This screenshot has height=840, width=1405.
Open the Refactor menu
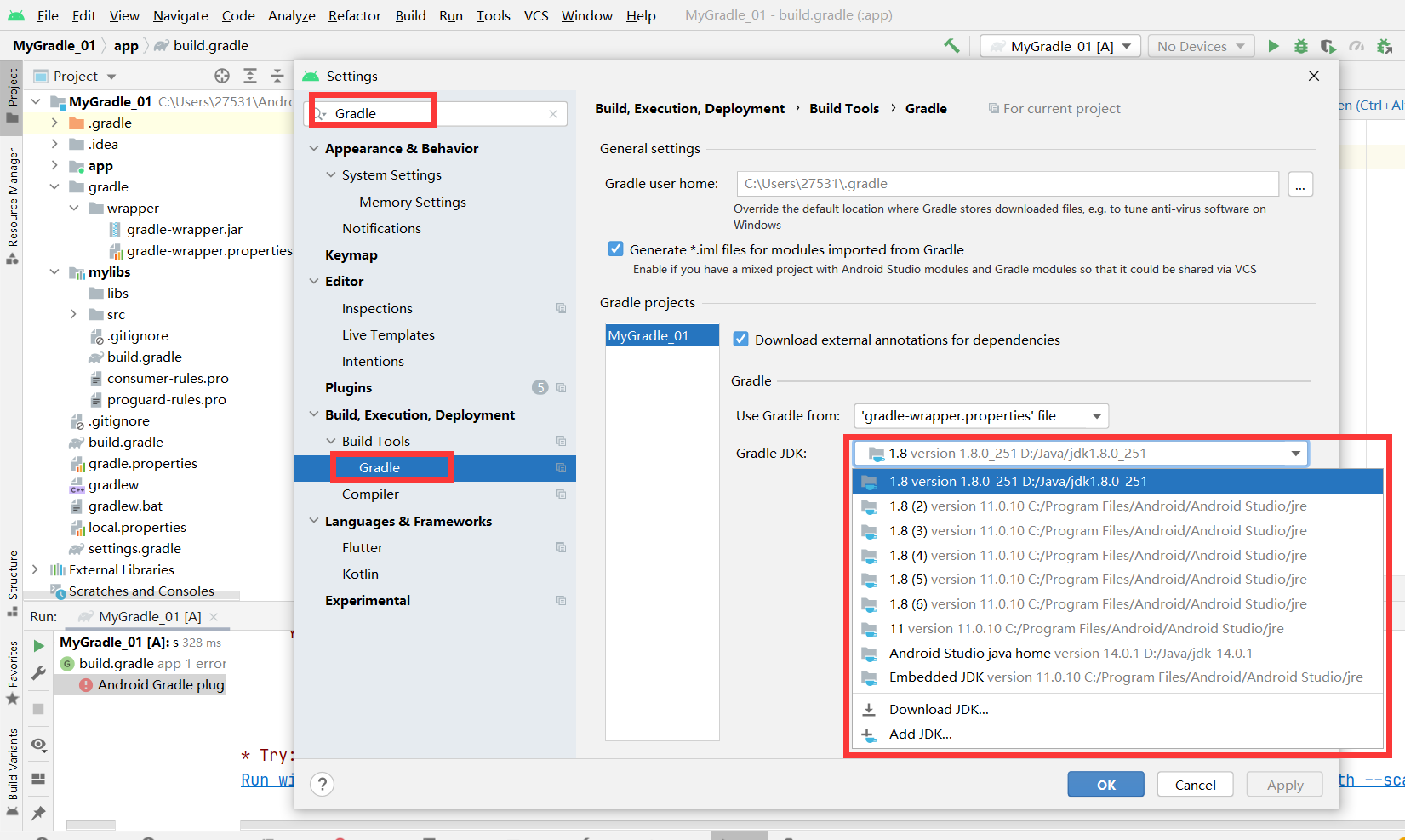(x=355, y=15)
